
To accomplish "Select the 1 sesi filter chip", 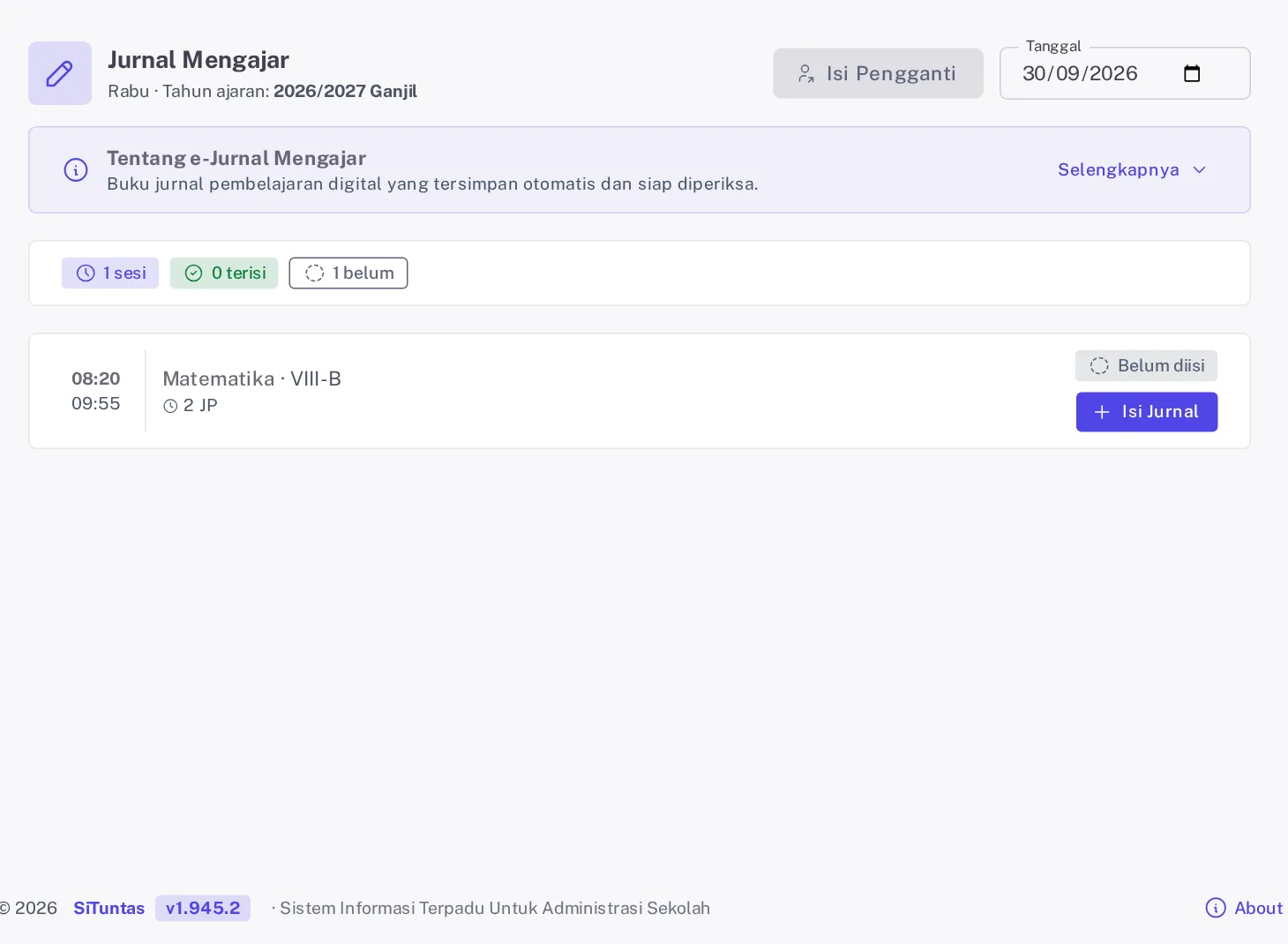I will point(110,273).
